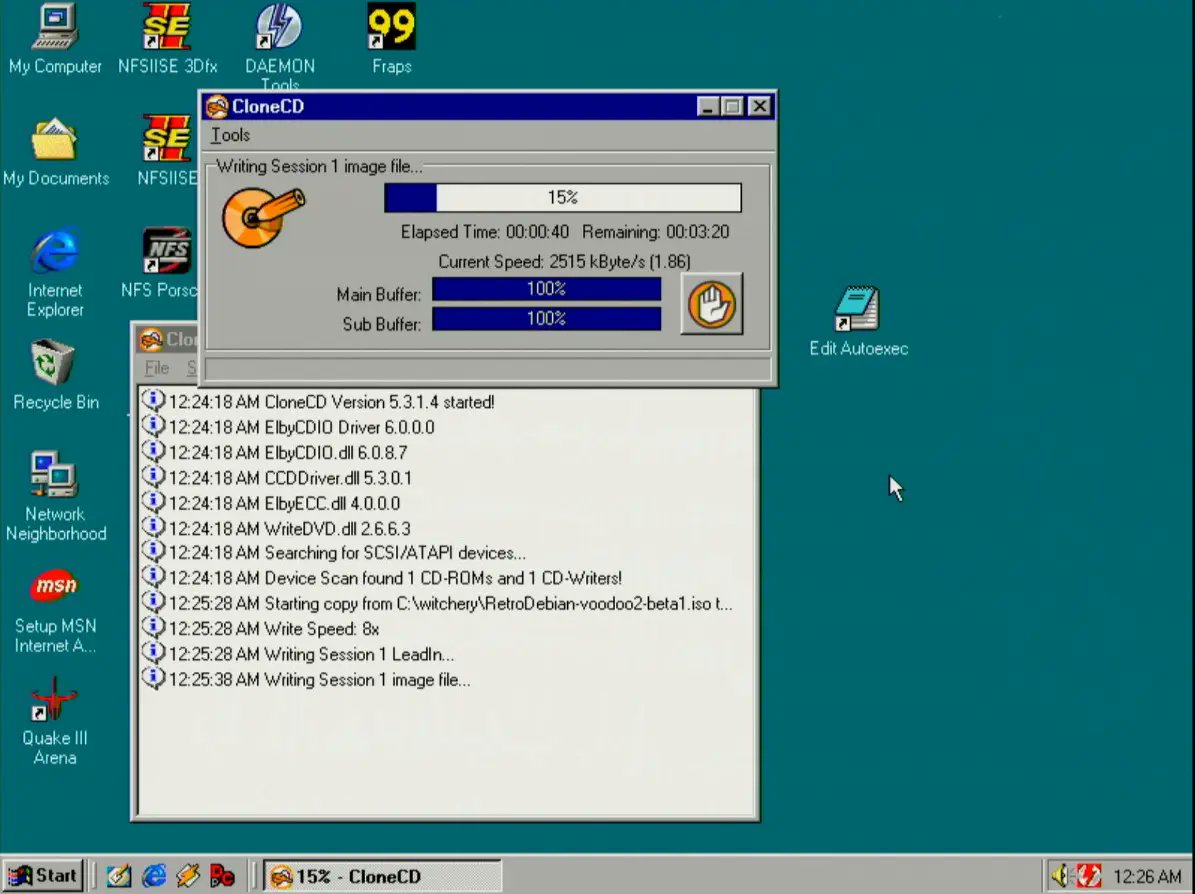
Task: Click the CloneCD progress window title bar
Action: pos(488,107)
